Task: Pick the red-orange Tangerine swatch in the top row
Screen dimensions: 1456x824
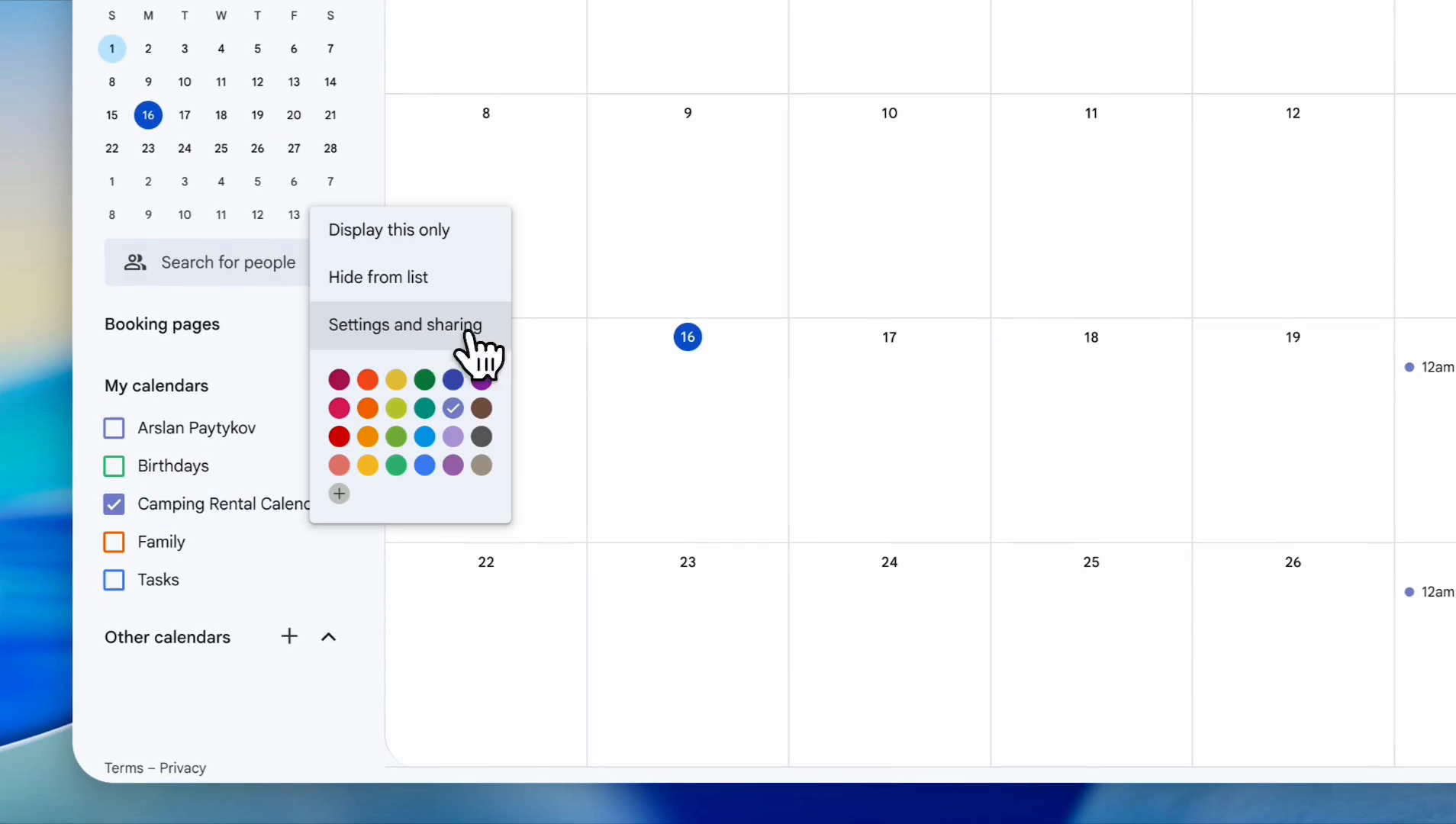Action: coord(368,379)
